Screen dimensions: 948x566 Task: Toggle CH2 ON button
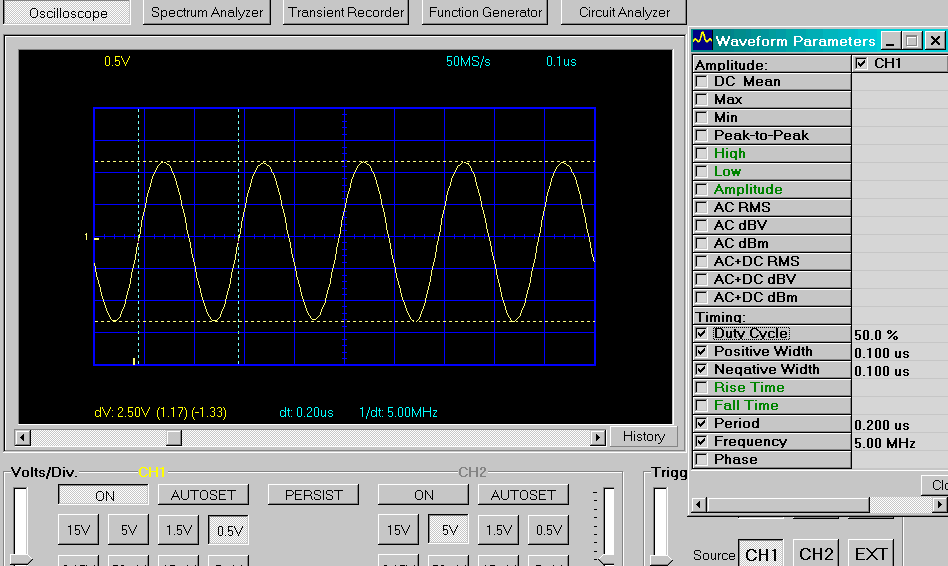pyautogui.click(x=423, y=495)
